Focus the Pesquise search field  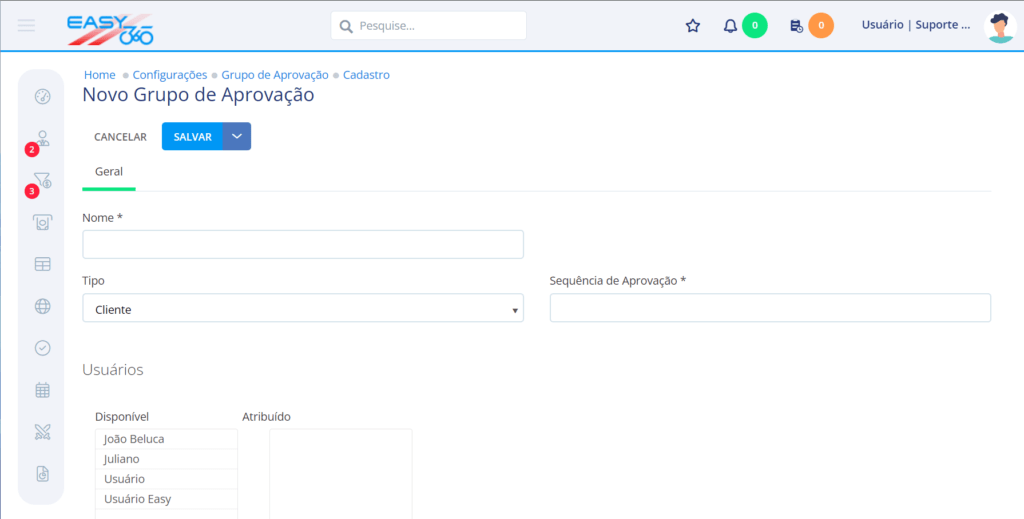coord(428,25)
